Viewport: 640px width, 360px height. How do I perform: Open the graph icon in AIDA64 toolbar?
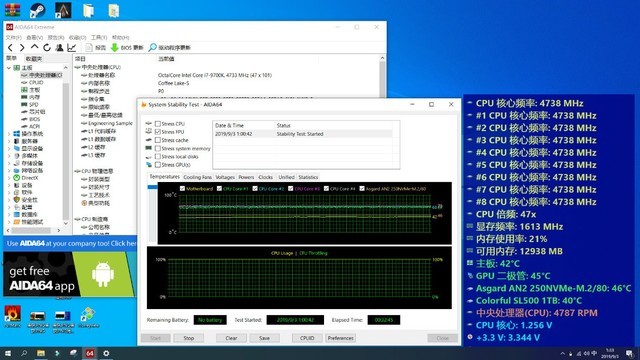click(x=72, y=48)
